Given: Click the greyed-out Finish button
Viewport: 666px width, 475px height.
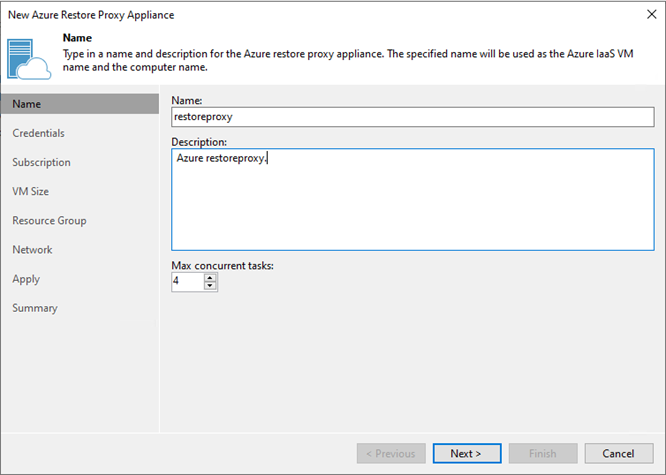Looking at the screenshot, I should [543, 454].
